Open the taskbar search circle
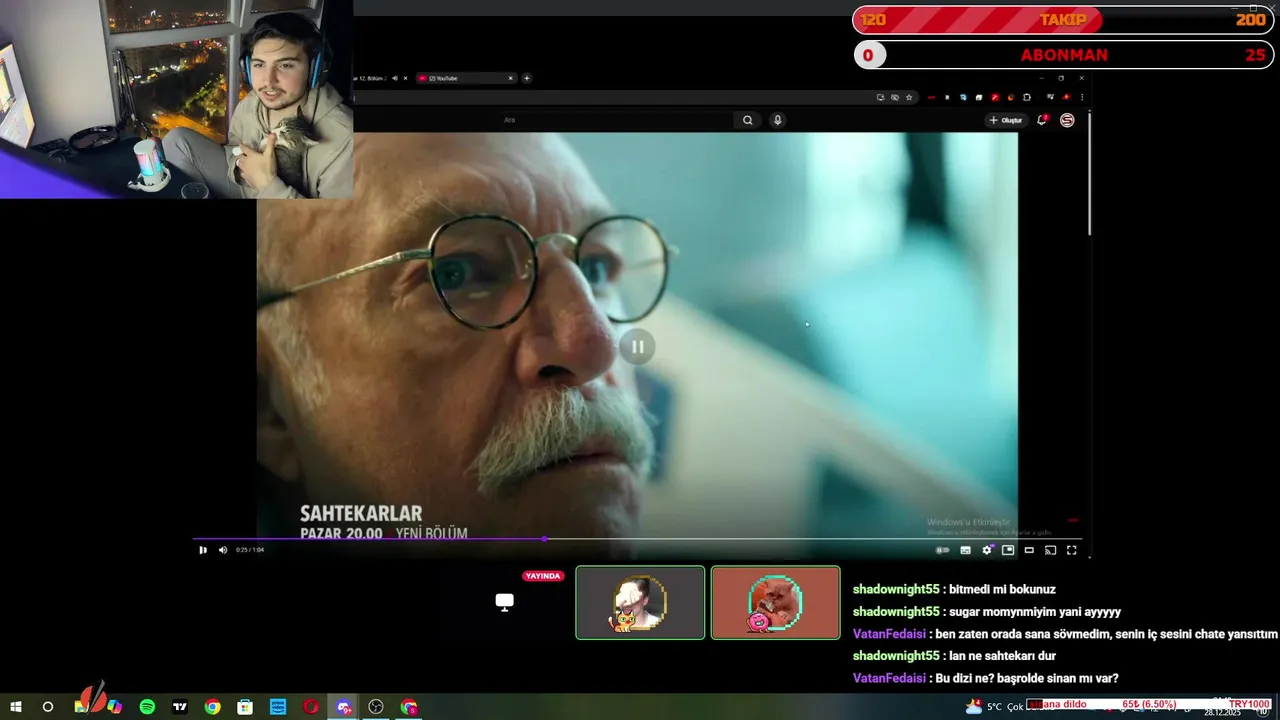Screen dimensions: 1280x720 tap(47, 707)
